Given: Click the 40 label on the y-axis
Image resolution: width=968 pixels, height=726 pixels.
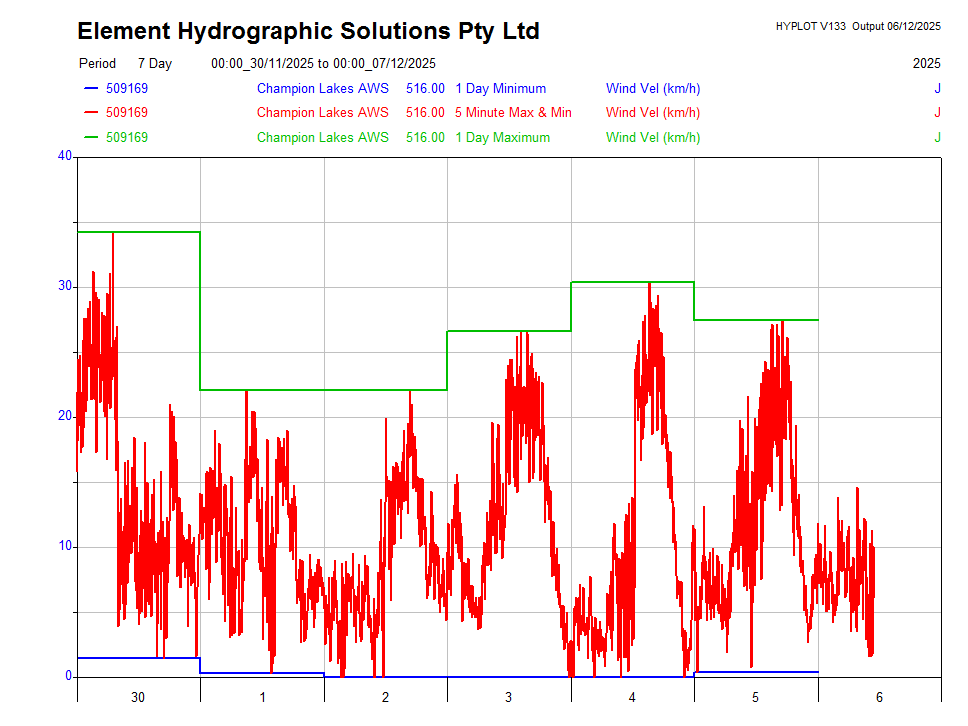Looking at the screenshot, I should [x=65, y=156].
